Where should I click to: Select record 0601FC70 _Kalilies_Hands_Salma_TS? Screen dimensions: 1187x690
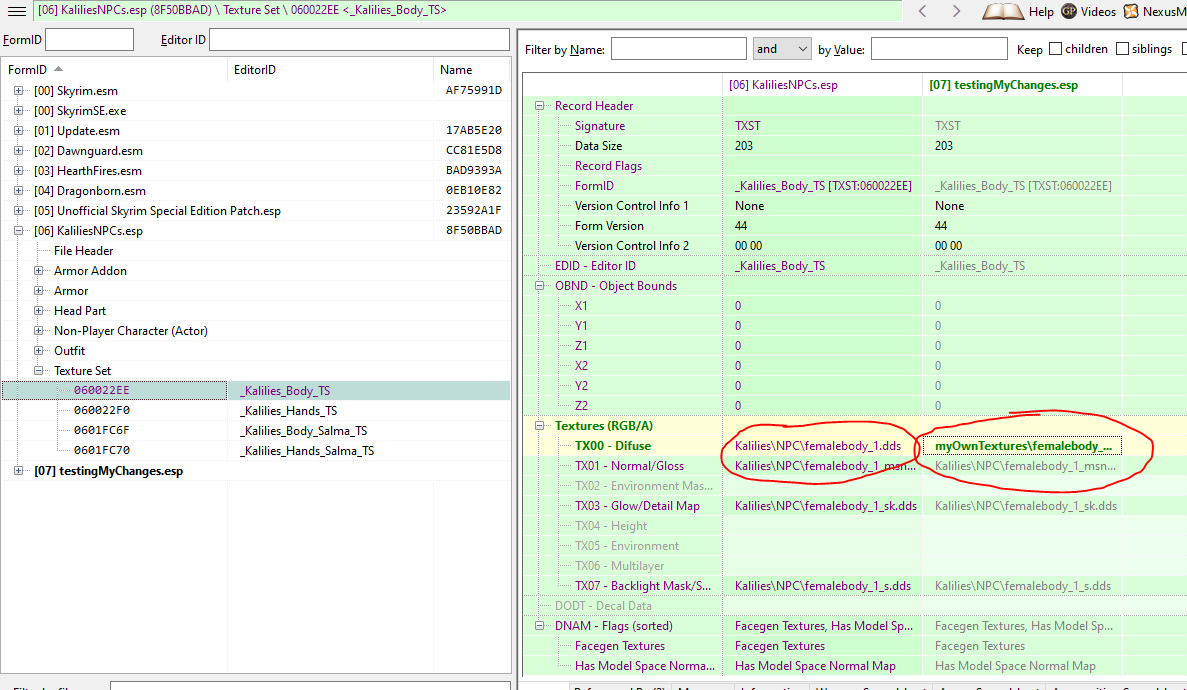[x=256, y=451]
